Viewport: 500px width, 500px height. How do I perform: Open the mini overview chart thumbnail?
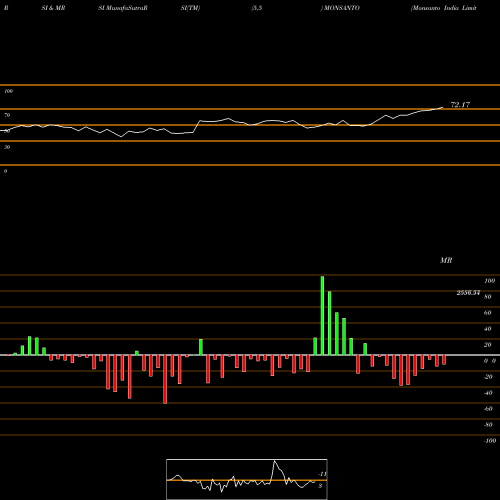click(x=247, y=479)
